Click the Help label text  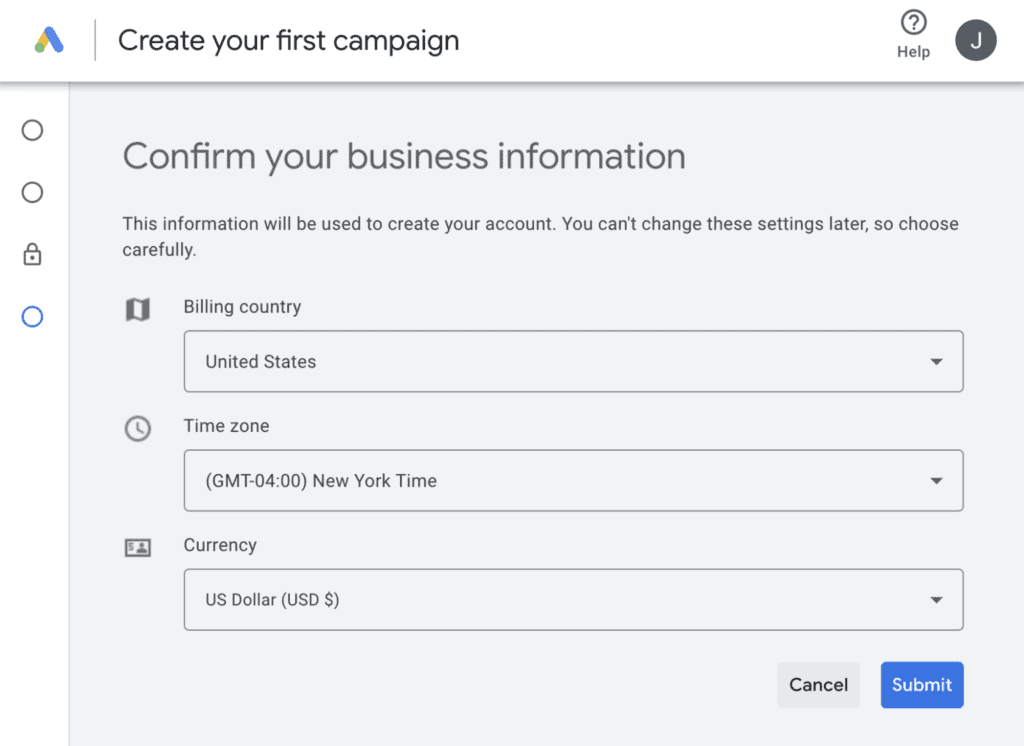click(x=913, y=53)
